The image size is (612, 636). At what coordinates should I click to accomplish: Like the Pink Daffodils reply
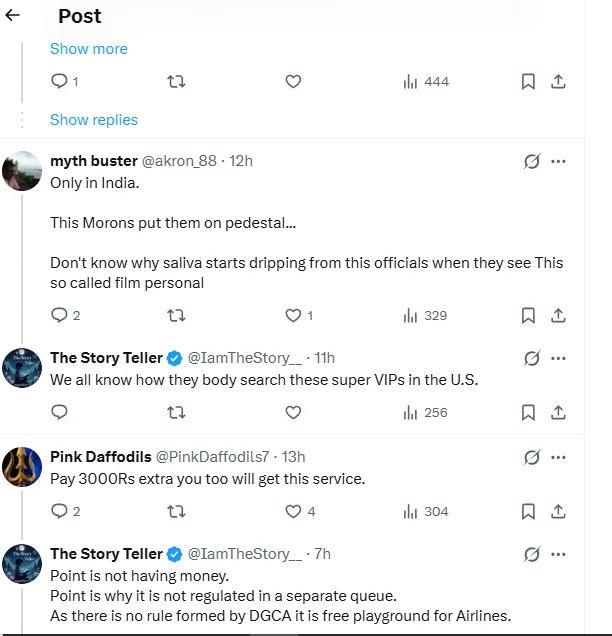pos(293,511)
